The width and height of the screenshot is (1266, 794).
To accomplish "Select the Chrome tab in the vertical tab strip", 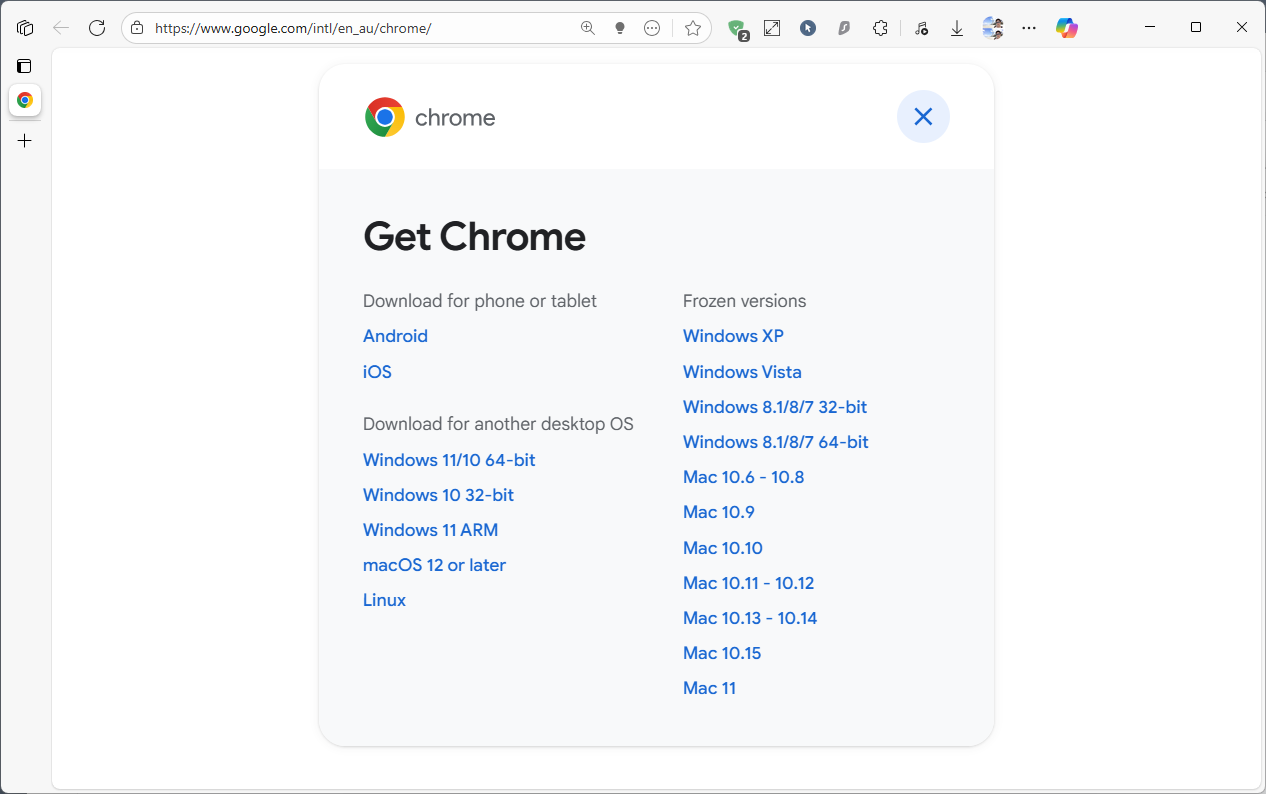I will click(x=25, y=100).
